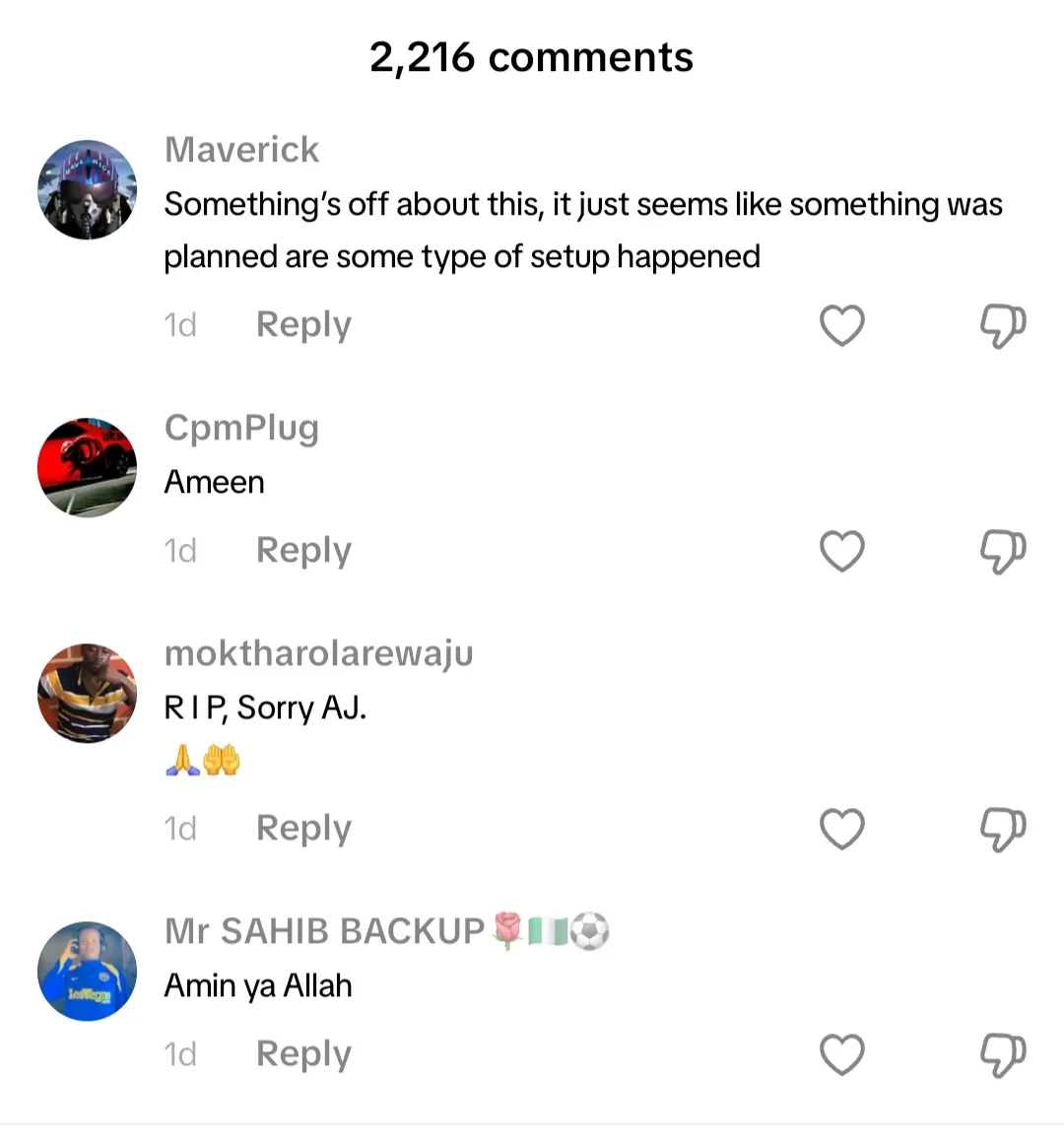Tap the heart on CpmPlug's comment

842,551
